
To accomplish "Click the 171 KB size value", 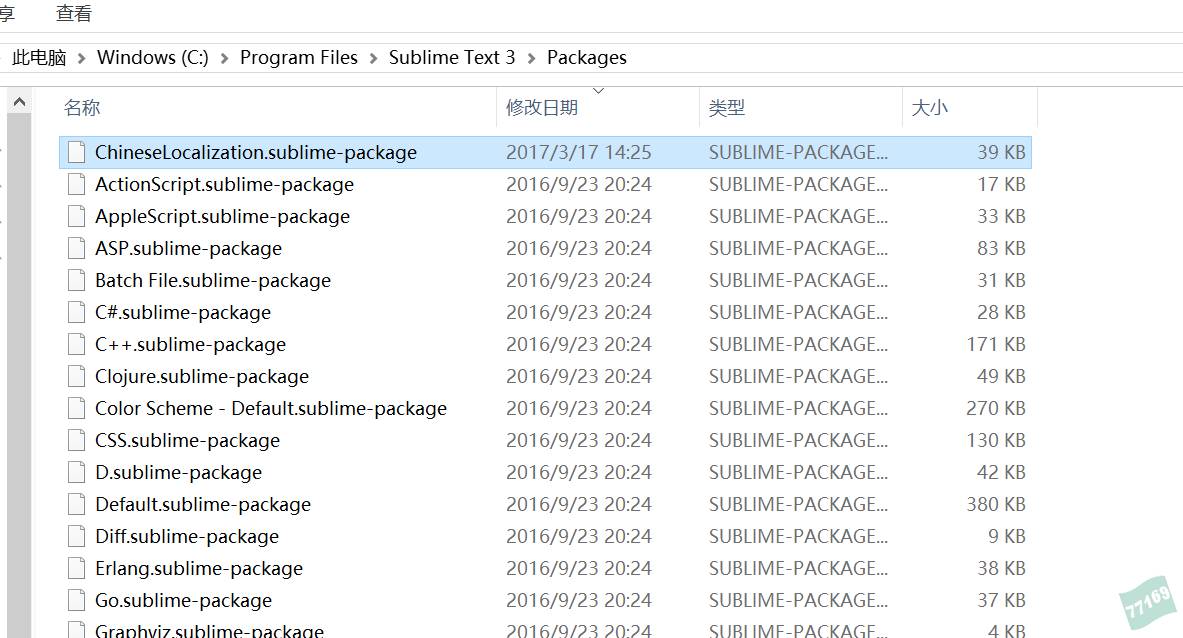I will 996,344.
